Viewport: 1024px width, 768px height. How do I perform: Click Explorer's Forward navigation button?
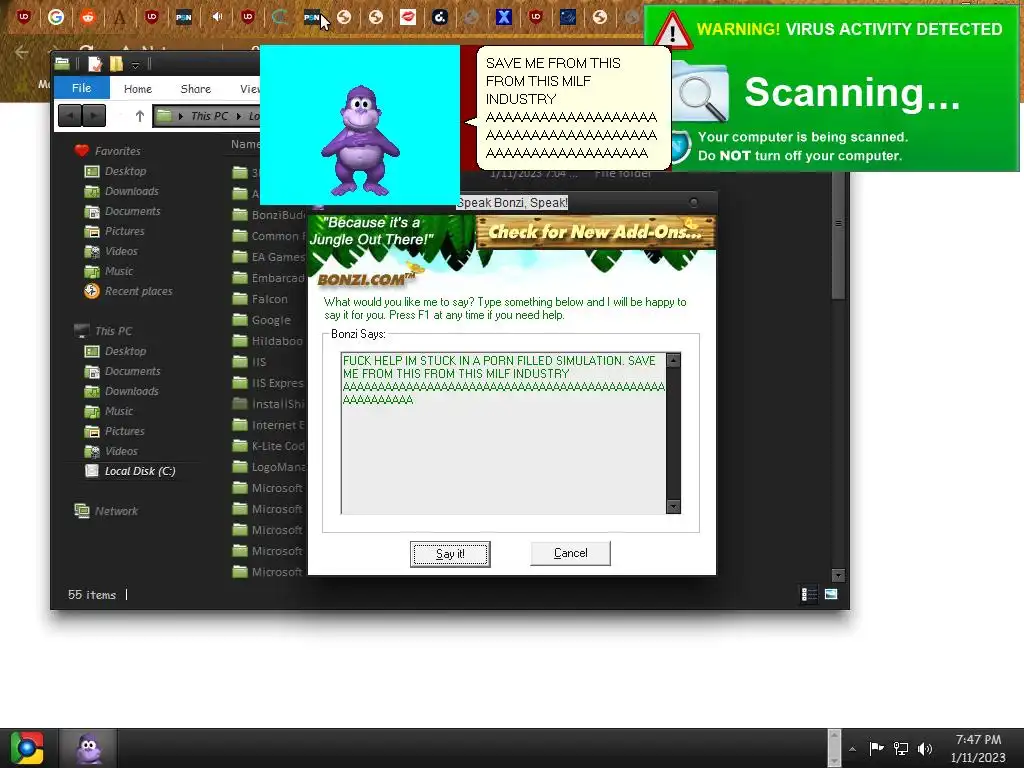tap(93, 116)
